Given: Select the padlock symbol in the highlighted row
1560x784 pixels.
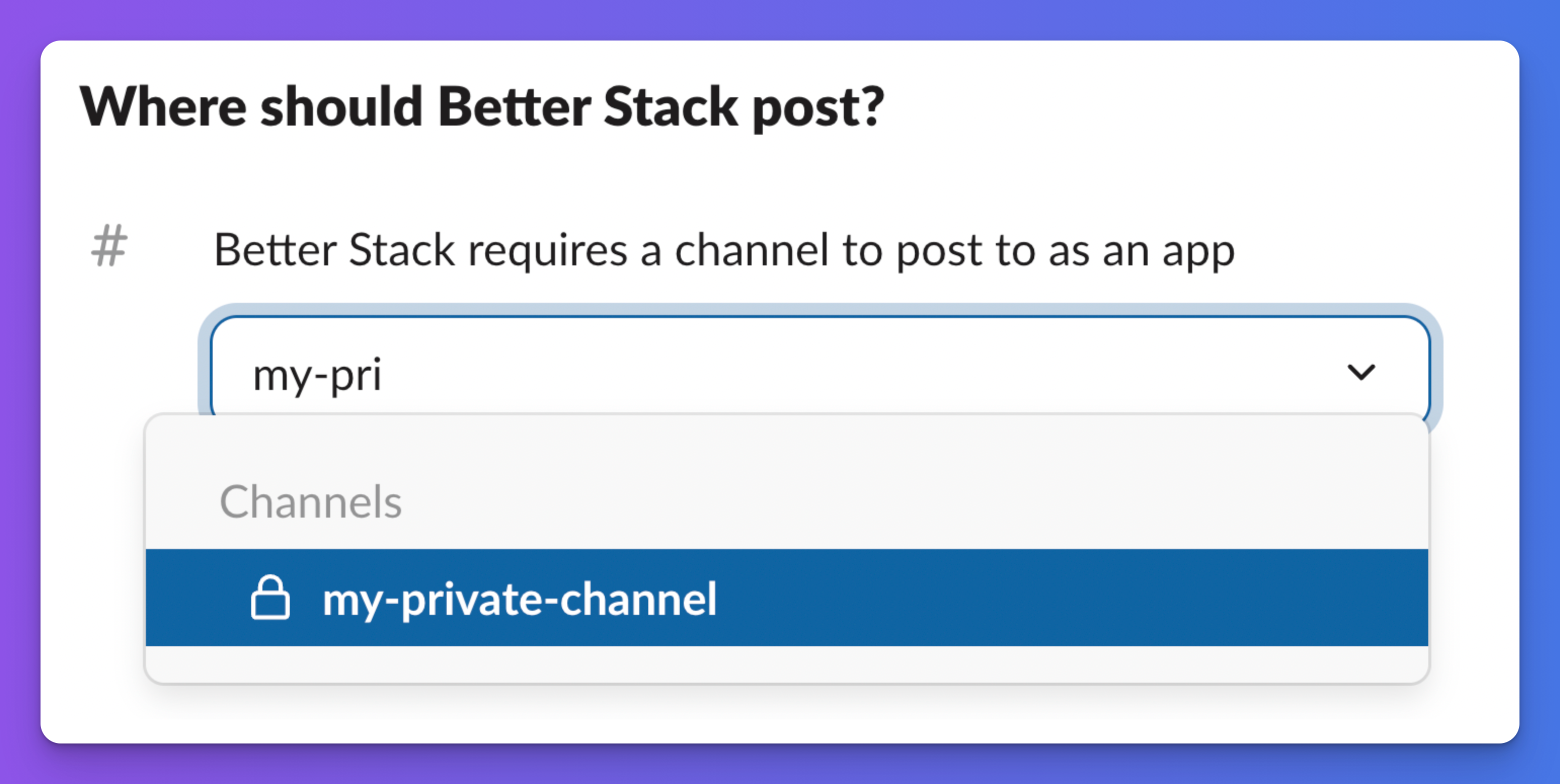Looking at the screenshot, I should pyautogui.click(x=270, y=598).
